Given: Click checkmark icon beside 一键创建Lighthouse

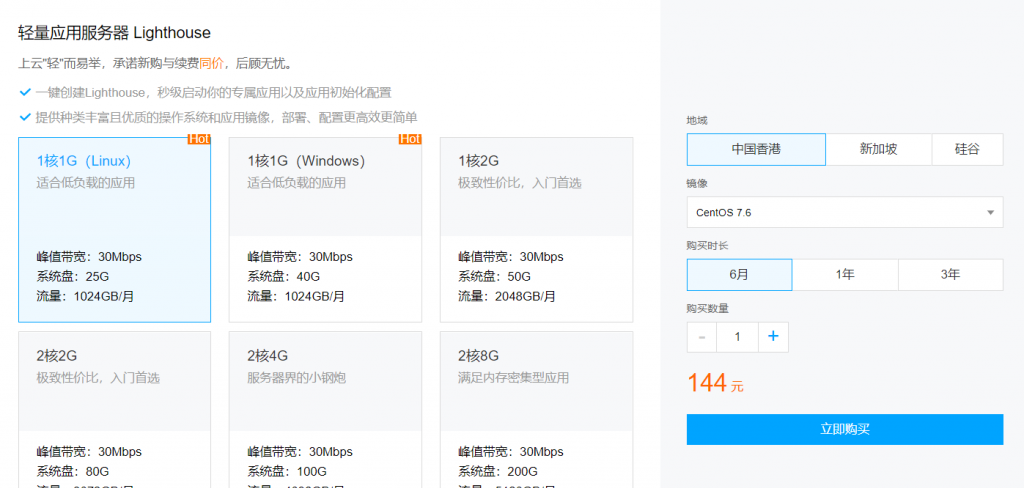Looking at the screenshot, I should pos(25,92).
